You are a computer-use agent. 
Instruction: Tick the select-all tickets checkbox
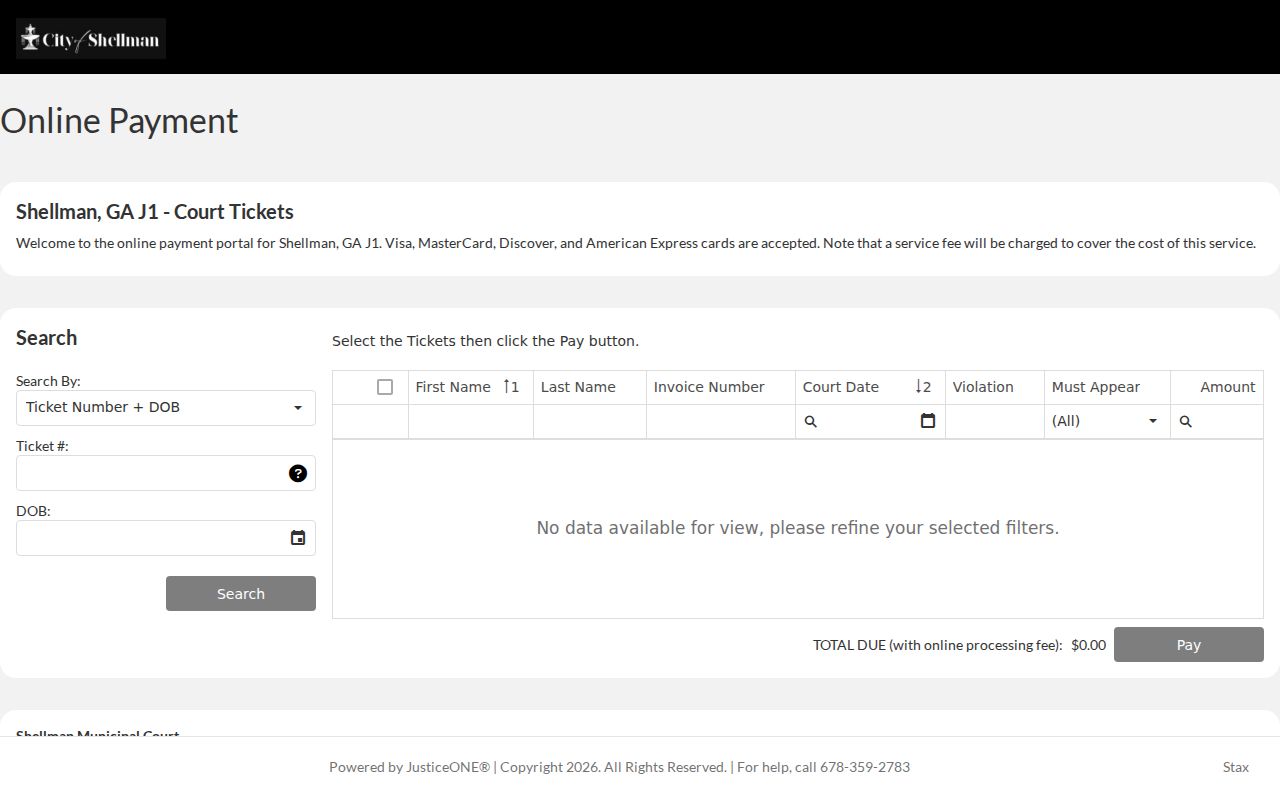(385, 387)
